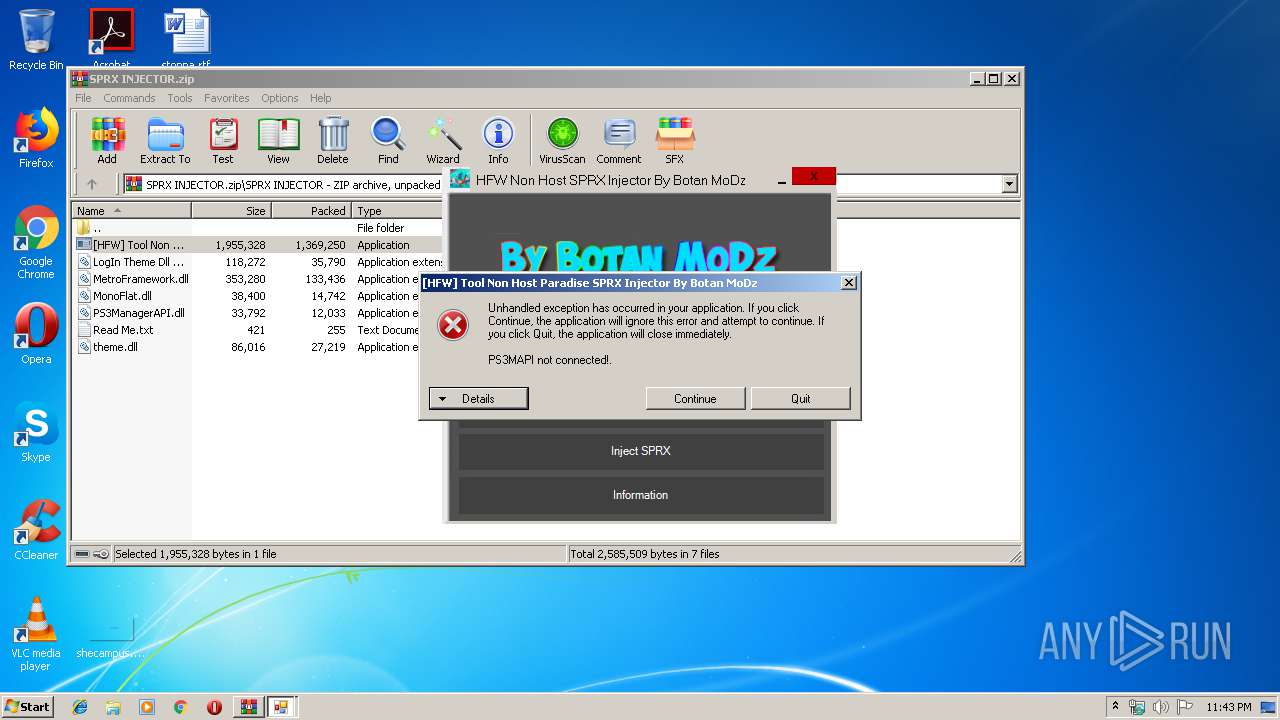
Task: Sort file list by Type column
Action: click(397, 211)
